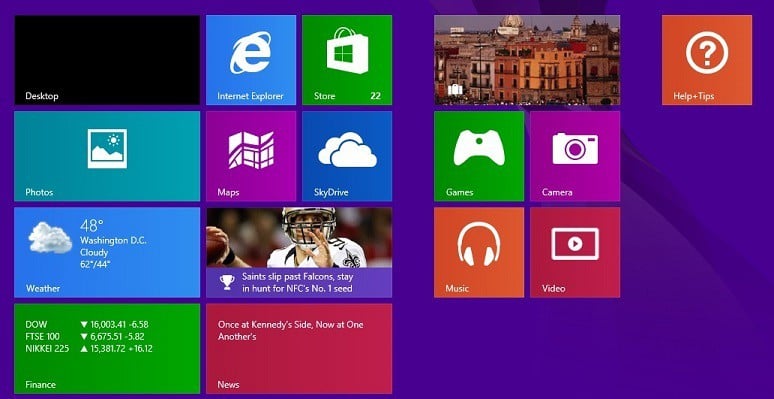Open the Saints slip past Falcons headline
The image size is (774, 399).
298,282
